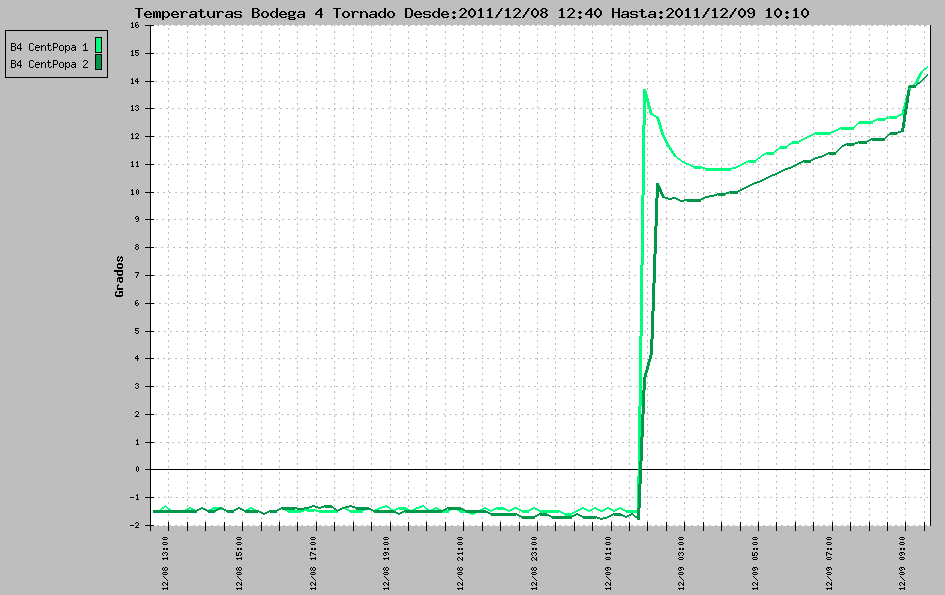Click the light green curve's peak near 13.7
This screenshot has height=595, width=945.
pos(645,90)
